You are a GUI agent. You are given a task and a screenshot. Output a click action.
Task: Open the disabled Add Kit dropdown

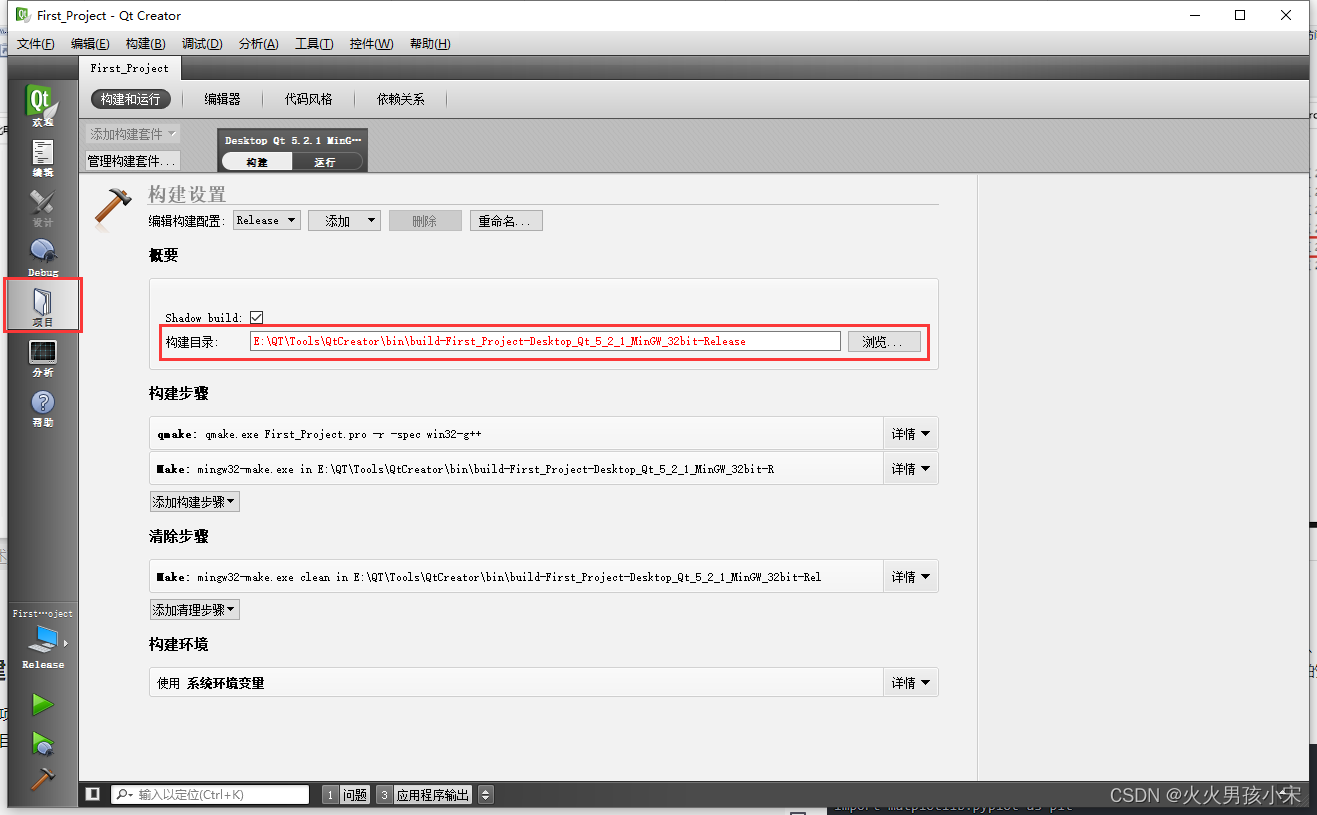click(x=133, y=134)
